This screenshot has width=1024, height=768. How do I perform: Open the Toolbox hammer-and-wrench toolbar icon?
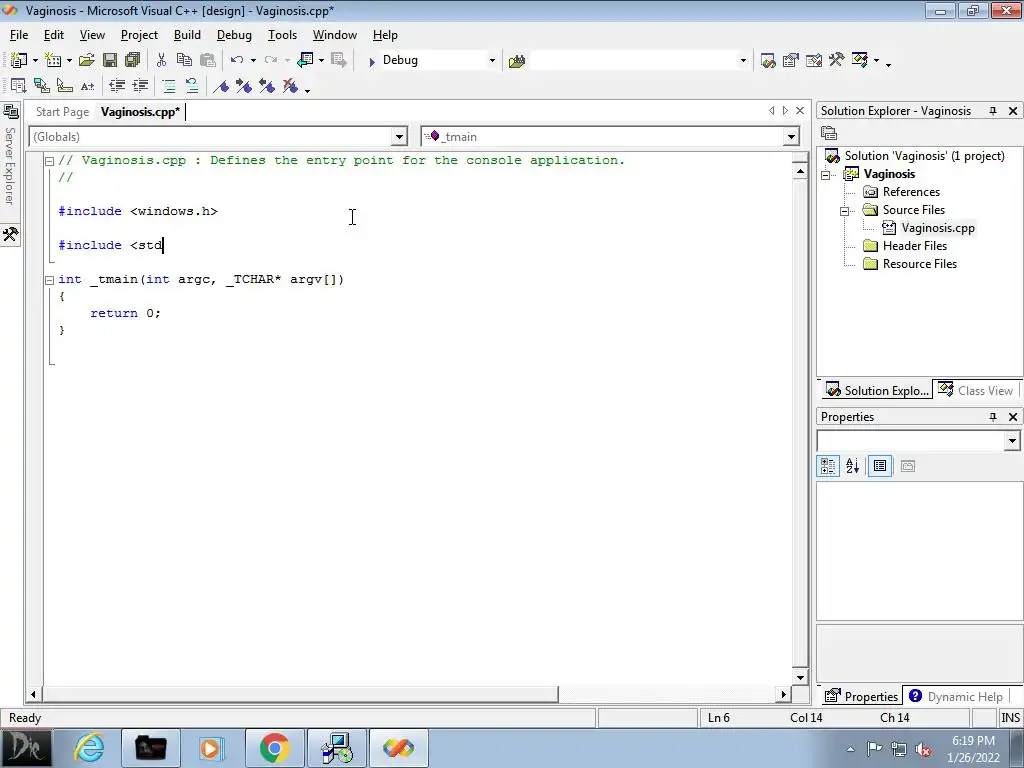[837, 60]
